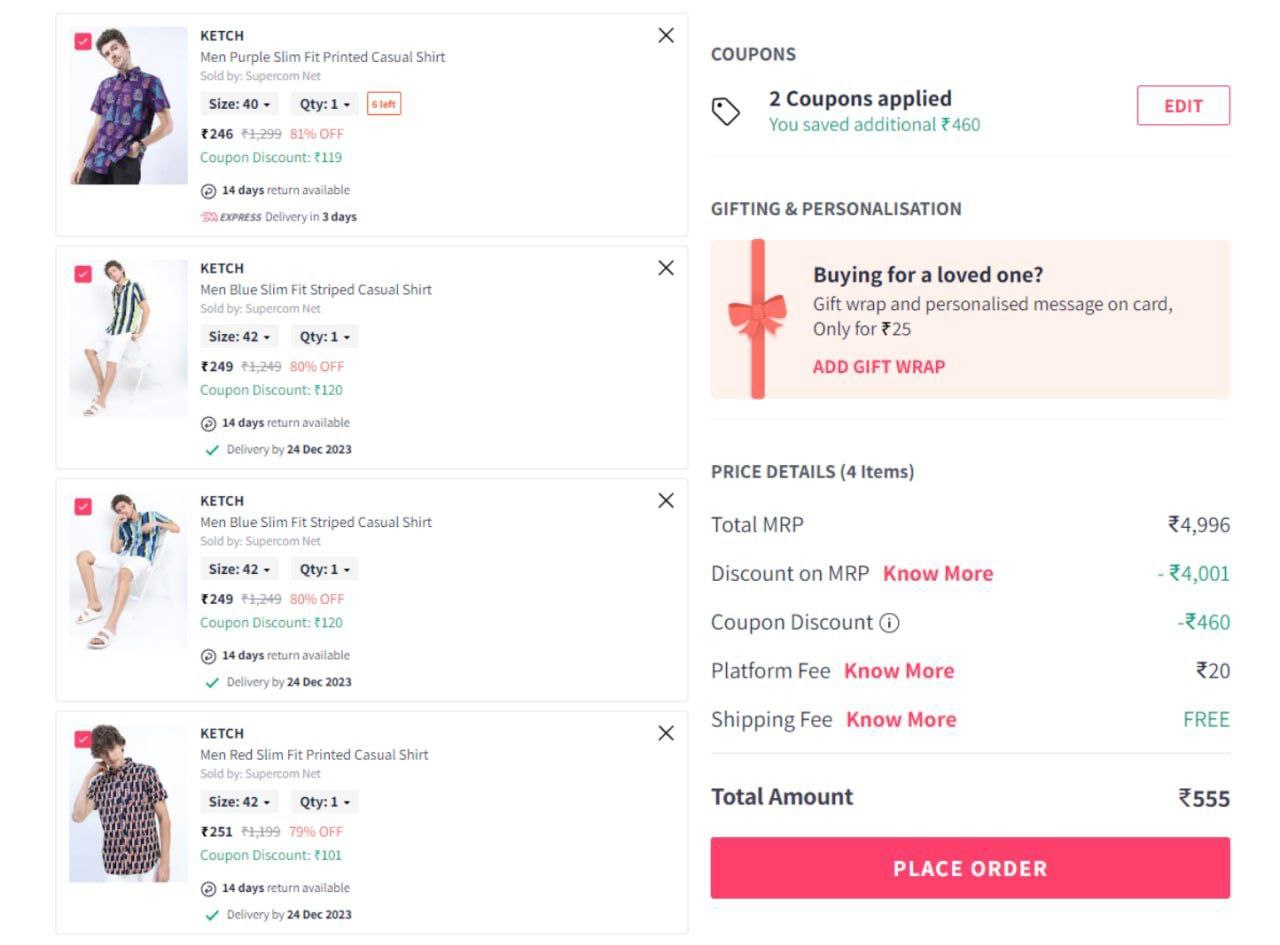1280x945 pixels.
Task: Open Size: 40 dropdown for purple shirt
Action: 240,104
